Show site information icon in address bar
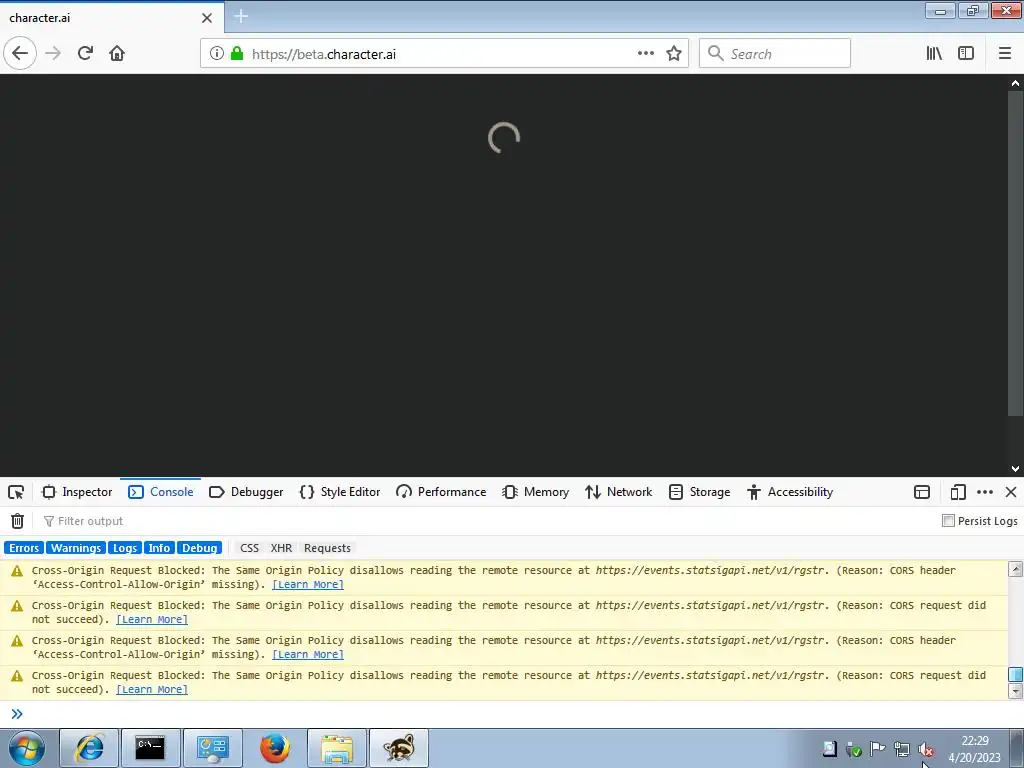The height and width of the screenshot is (768, 1024). (217, 54)
